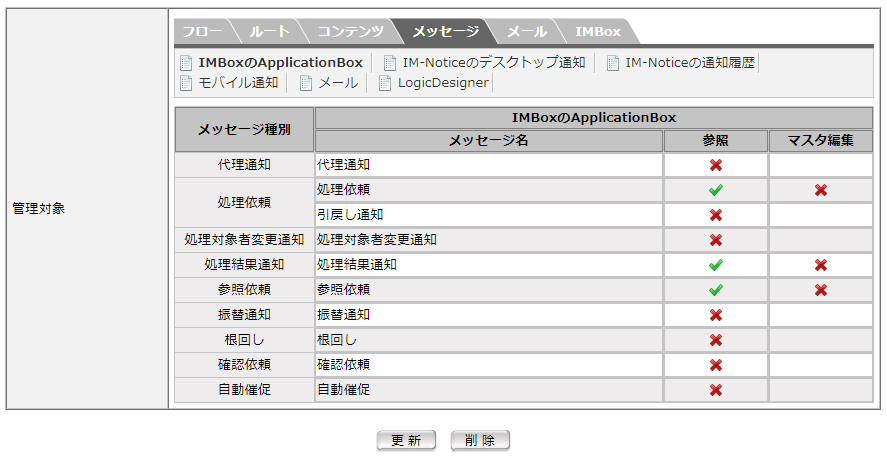Click the document icon beside the メール link
The width and height of the screenshot is (887, 461).
click(x=305, y=83)
